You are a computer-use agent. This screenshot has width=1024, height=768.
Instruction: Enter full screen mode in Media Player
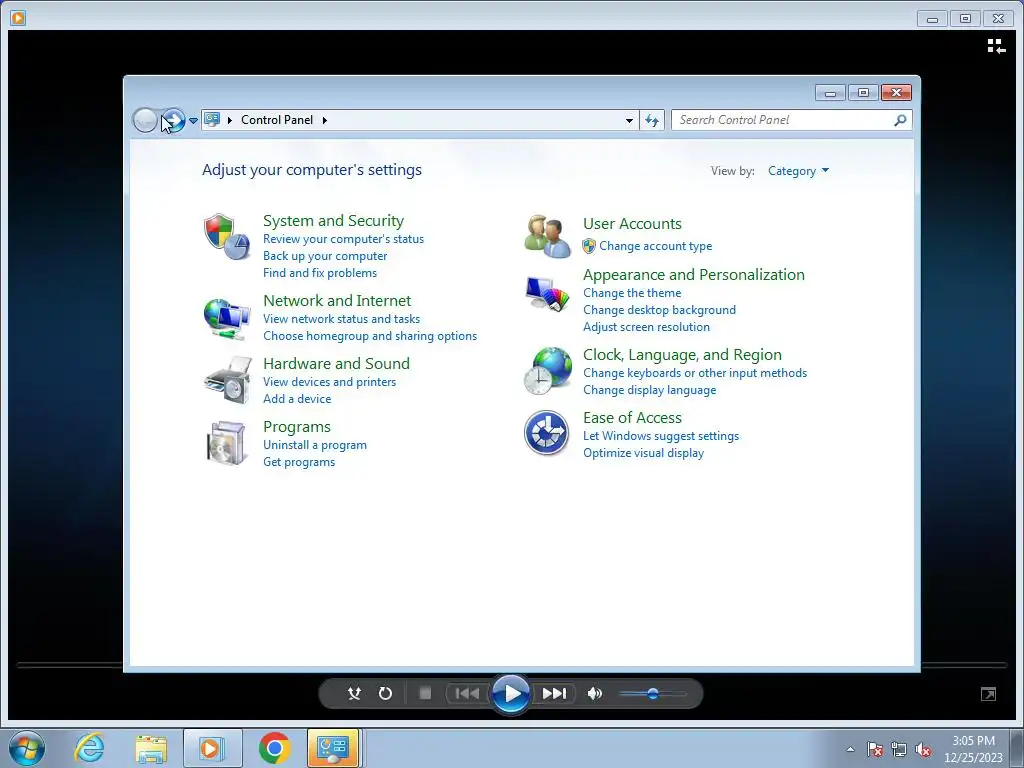pos(989,694)
